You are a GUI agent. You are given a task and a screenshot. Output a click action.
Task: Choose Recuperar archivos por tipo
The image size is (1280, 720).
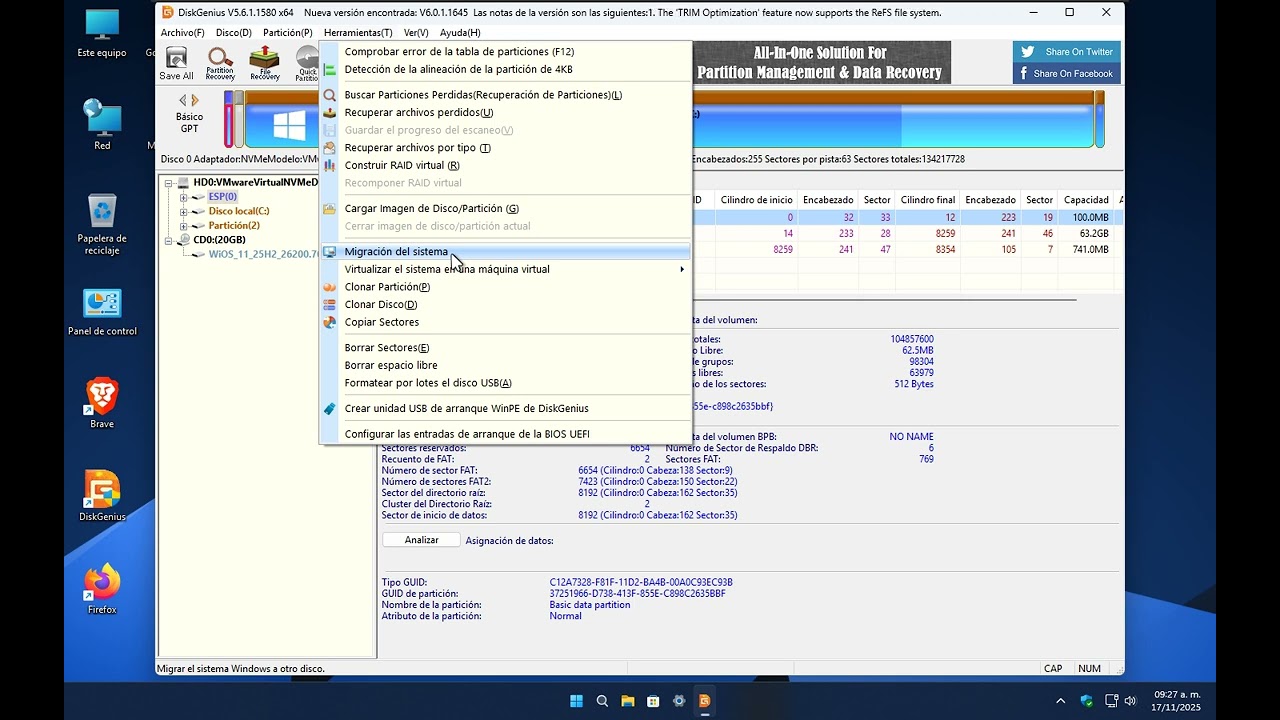(x=505, y=148)
